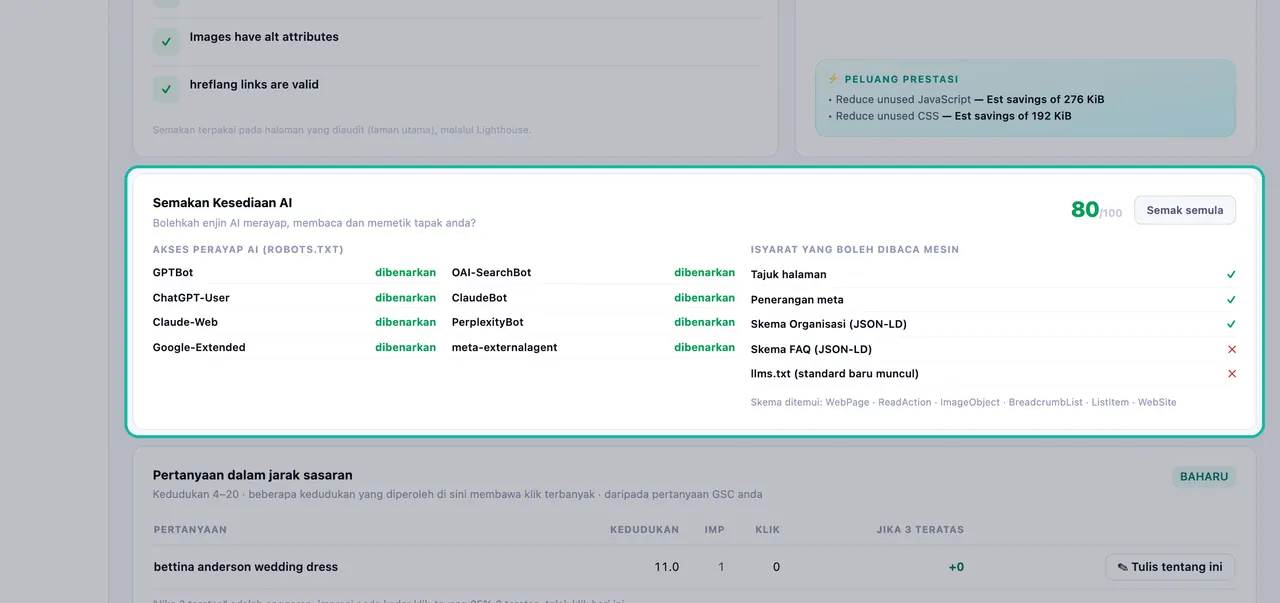Click the red cross for llms.txt
1280x603 pixels.
coord(1231,374)
